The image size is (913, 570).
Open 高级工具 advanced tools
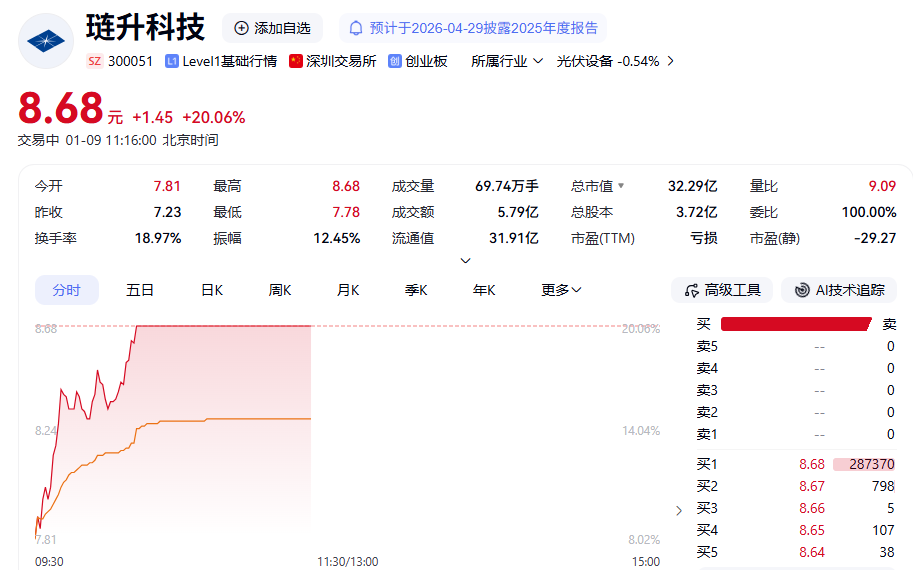pos(722,290)
